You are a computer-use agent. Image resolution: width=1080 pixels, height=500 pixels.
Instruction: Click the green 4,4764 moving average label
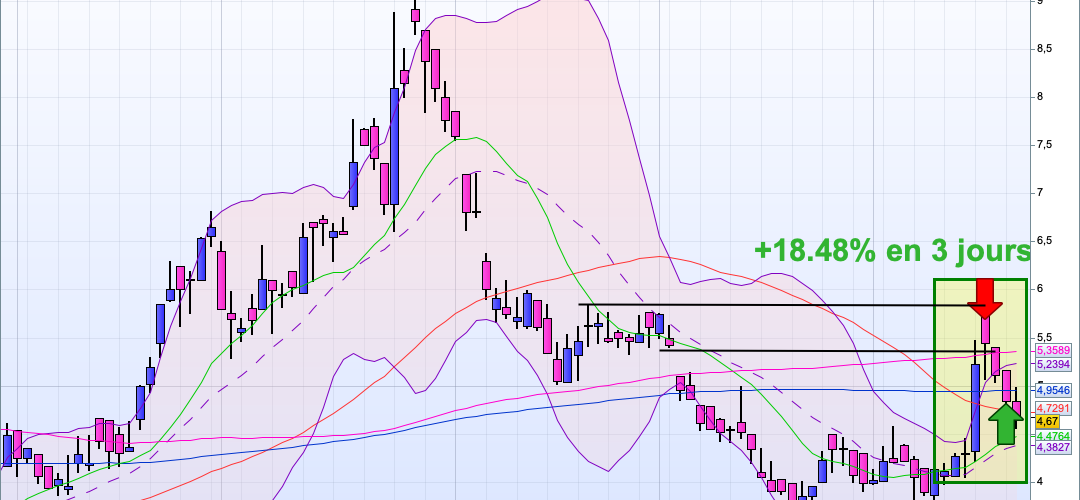pos(1054,435)
